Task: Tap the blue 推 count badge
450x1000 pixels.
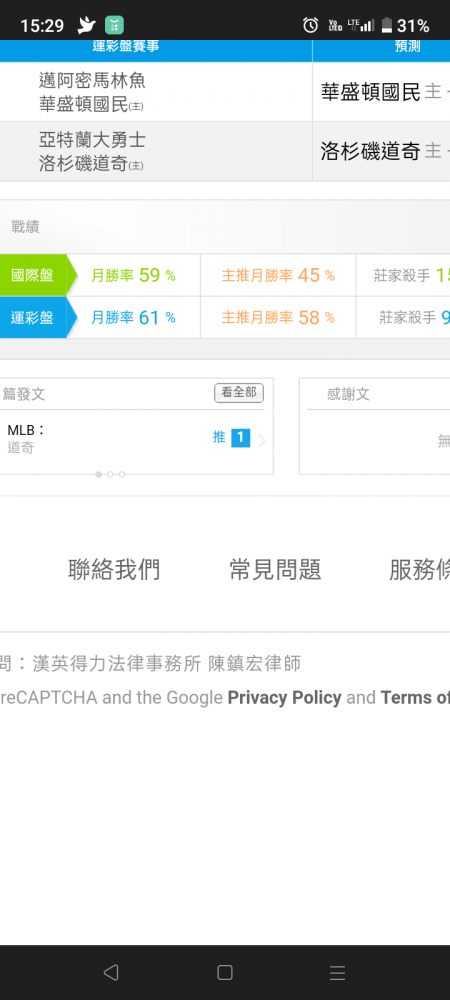Action: [240, 438]
